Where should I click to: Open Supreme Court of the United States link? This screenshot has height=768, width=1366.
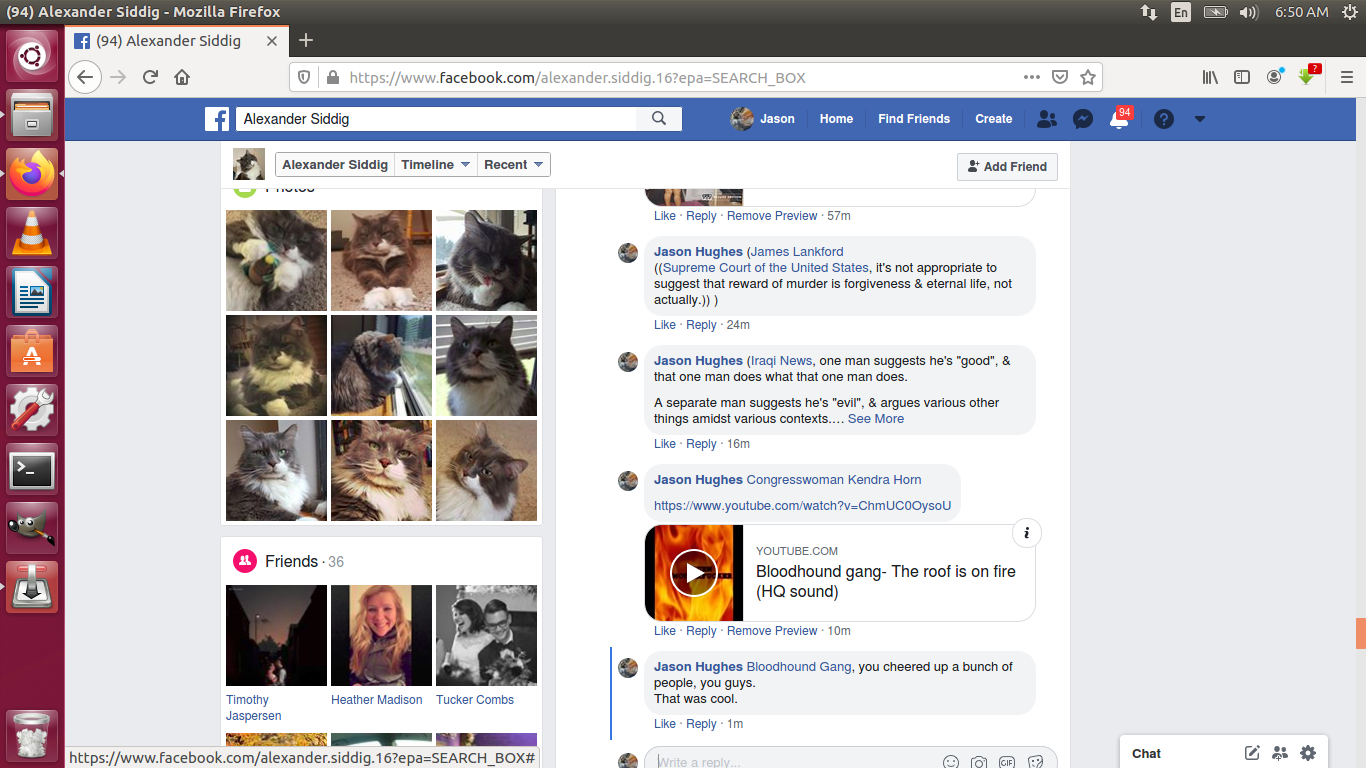766,268
